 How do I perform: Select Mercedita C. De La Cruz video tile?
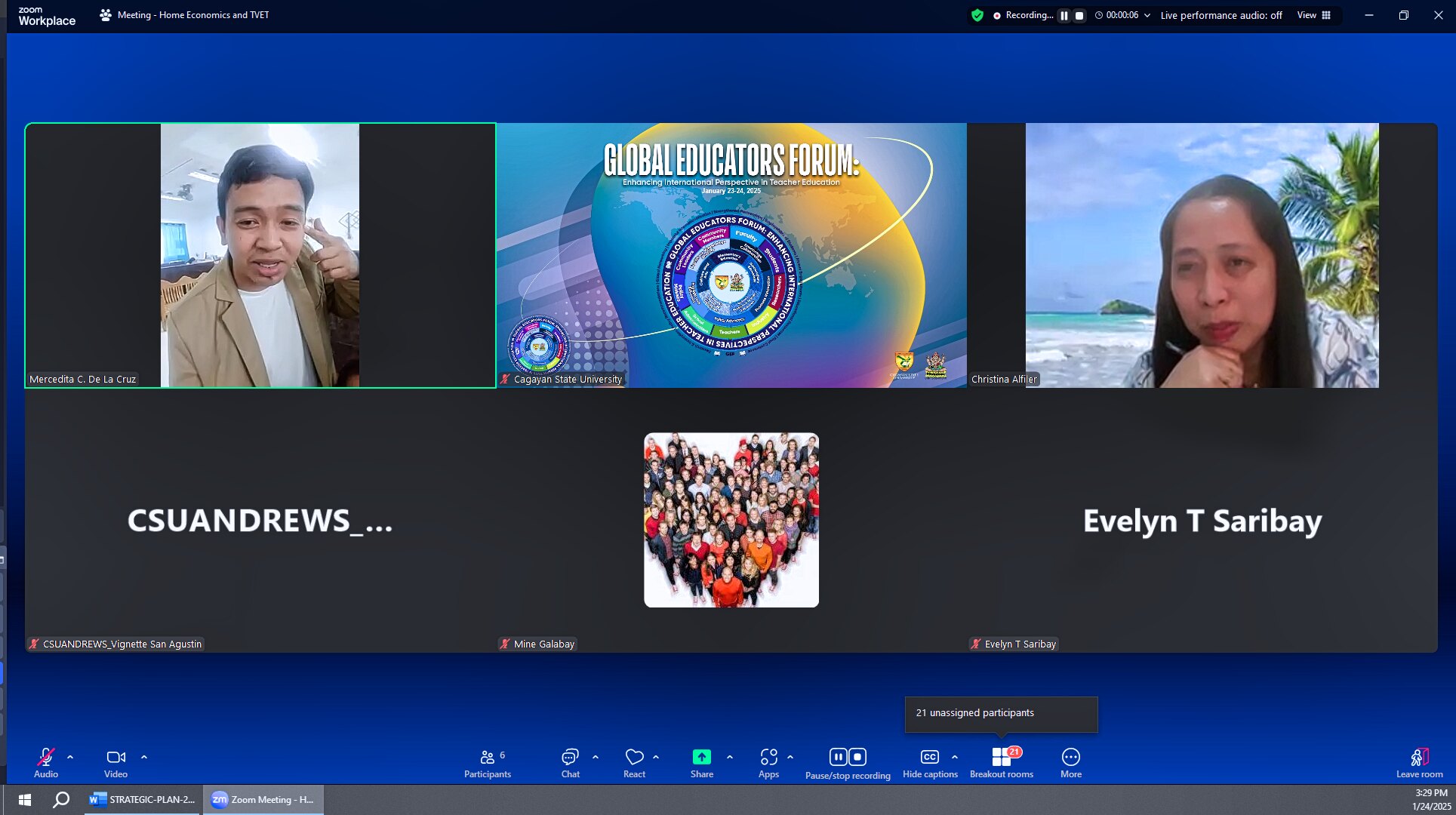[260, 255]
